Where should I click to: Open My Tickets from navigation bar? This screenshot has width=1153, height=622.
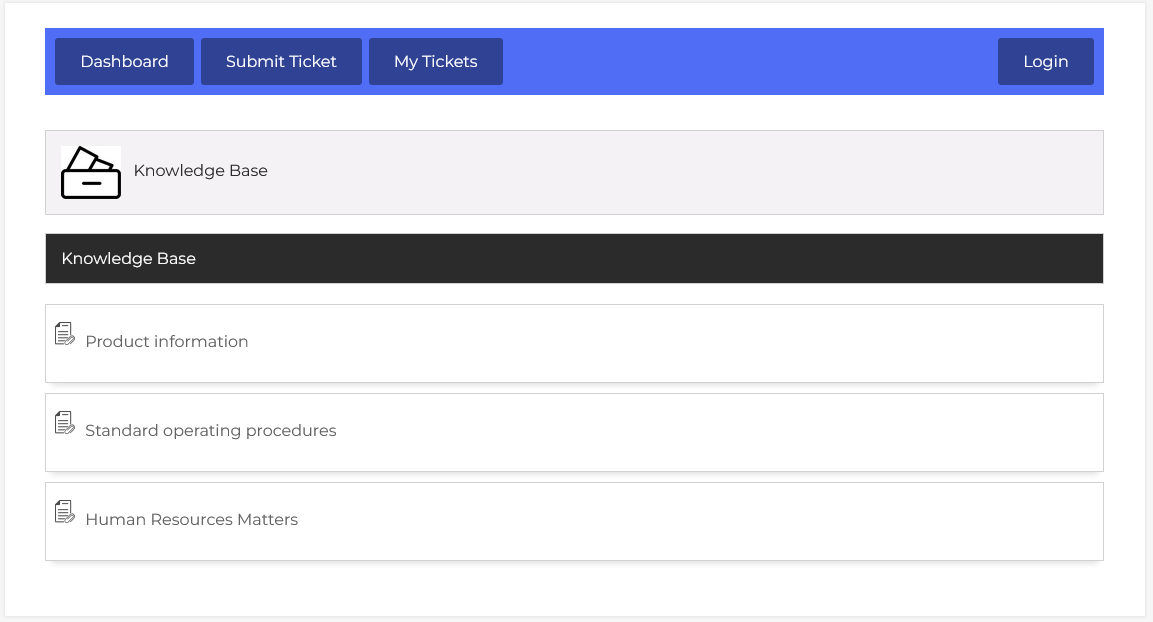click(x=435, y=61)
